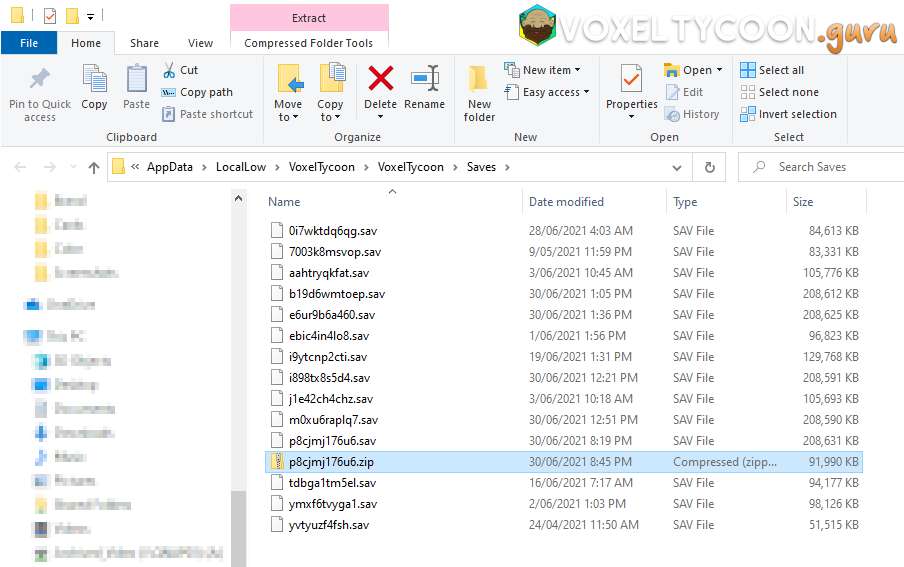Open Properties with the checkmark icon
The width and height of the screenshot is (904, 567).
click(x=631, y=80)
